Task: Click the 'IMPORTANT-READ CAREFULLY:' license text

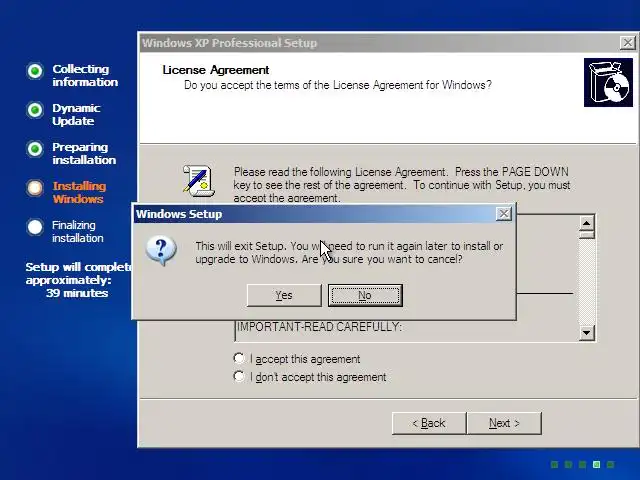Action: coord(319,327)
